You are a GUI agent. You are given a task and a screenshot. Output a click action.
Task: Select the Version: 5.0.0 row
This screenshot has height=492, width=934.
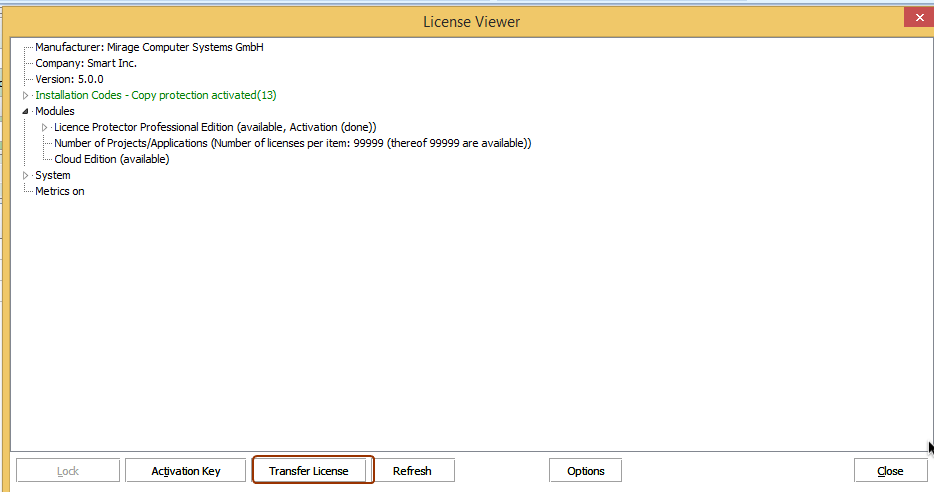click(69, 79)
